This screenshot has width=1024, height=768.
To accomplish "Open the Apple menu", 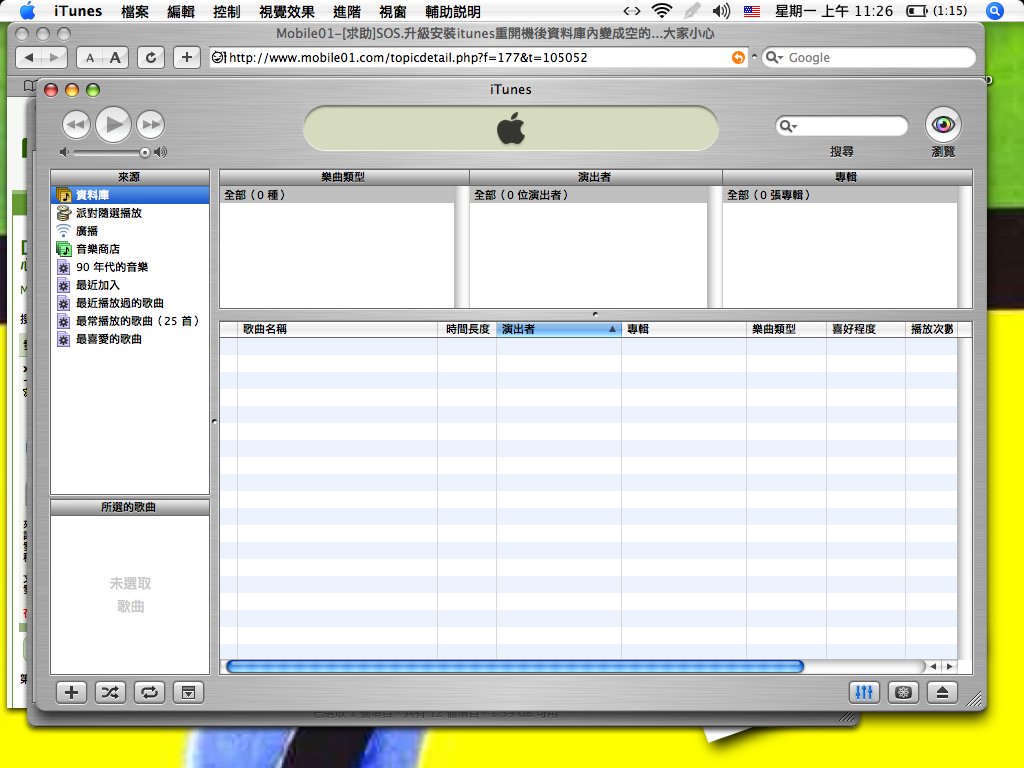I will tap(27, 10).
